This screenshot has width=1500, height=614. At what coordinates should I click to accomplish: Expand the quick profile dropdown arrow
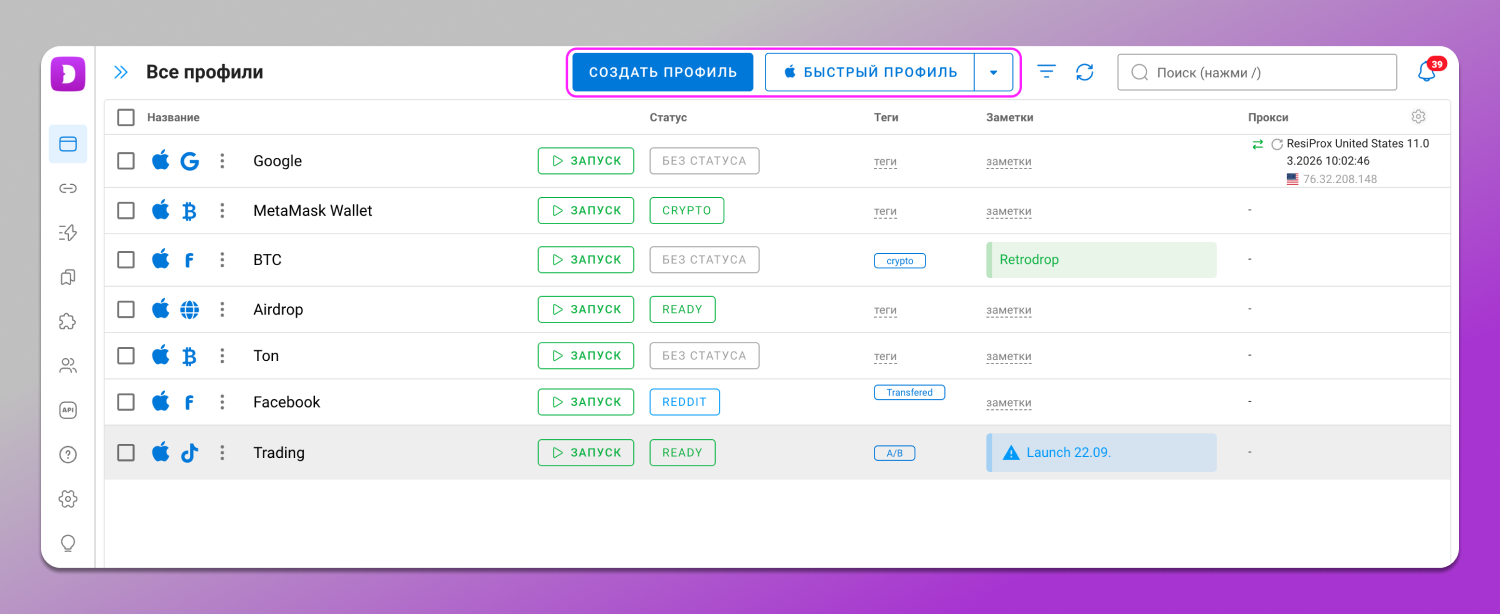pos(993,72)
